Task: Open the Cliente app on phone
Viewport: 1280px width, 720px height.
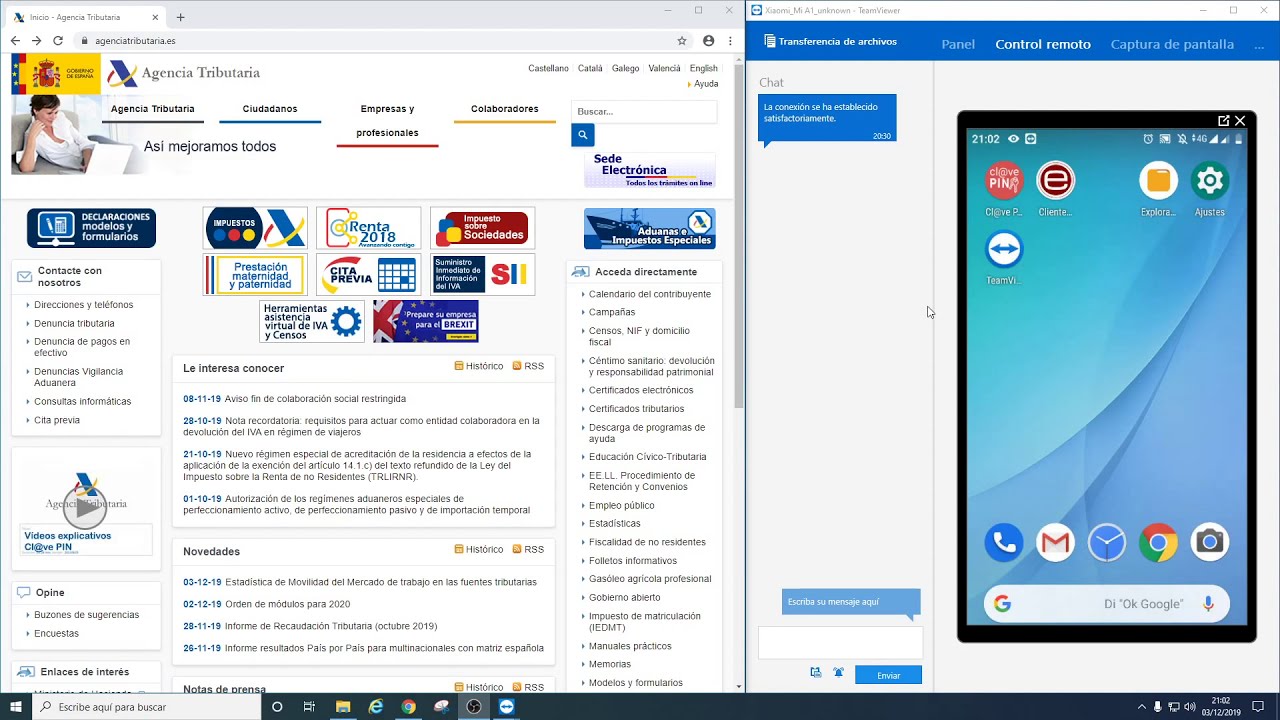Action: tap(1055, 181)
